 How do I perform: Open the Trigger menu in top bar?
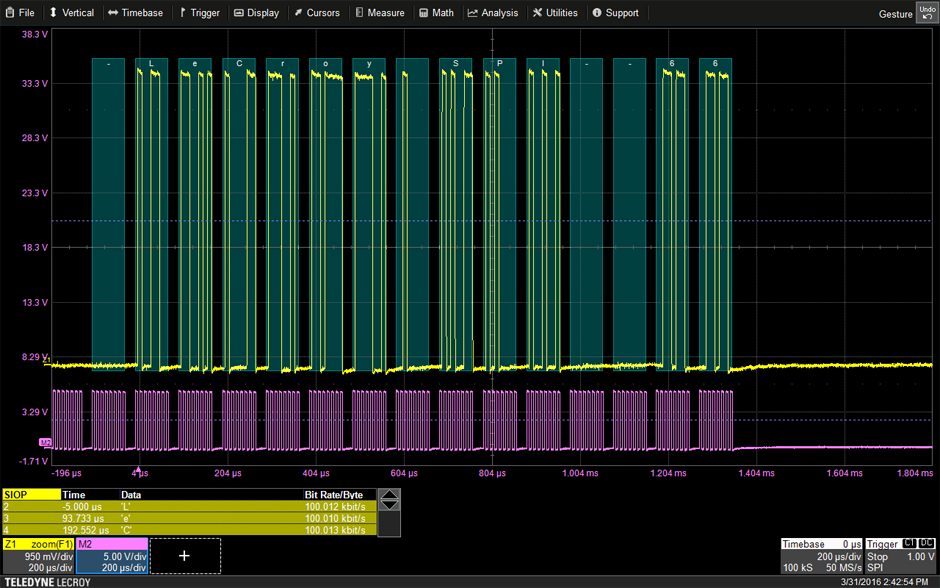(x=199, y=13)
